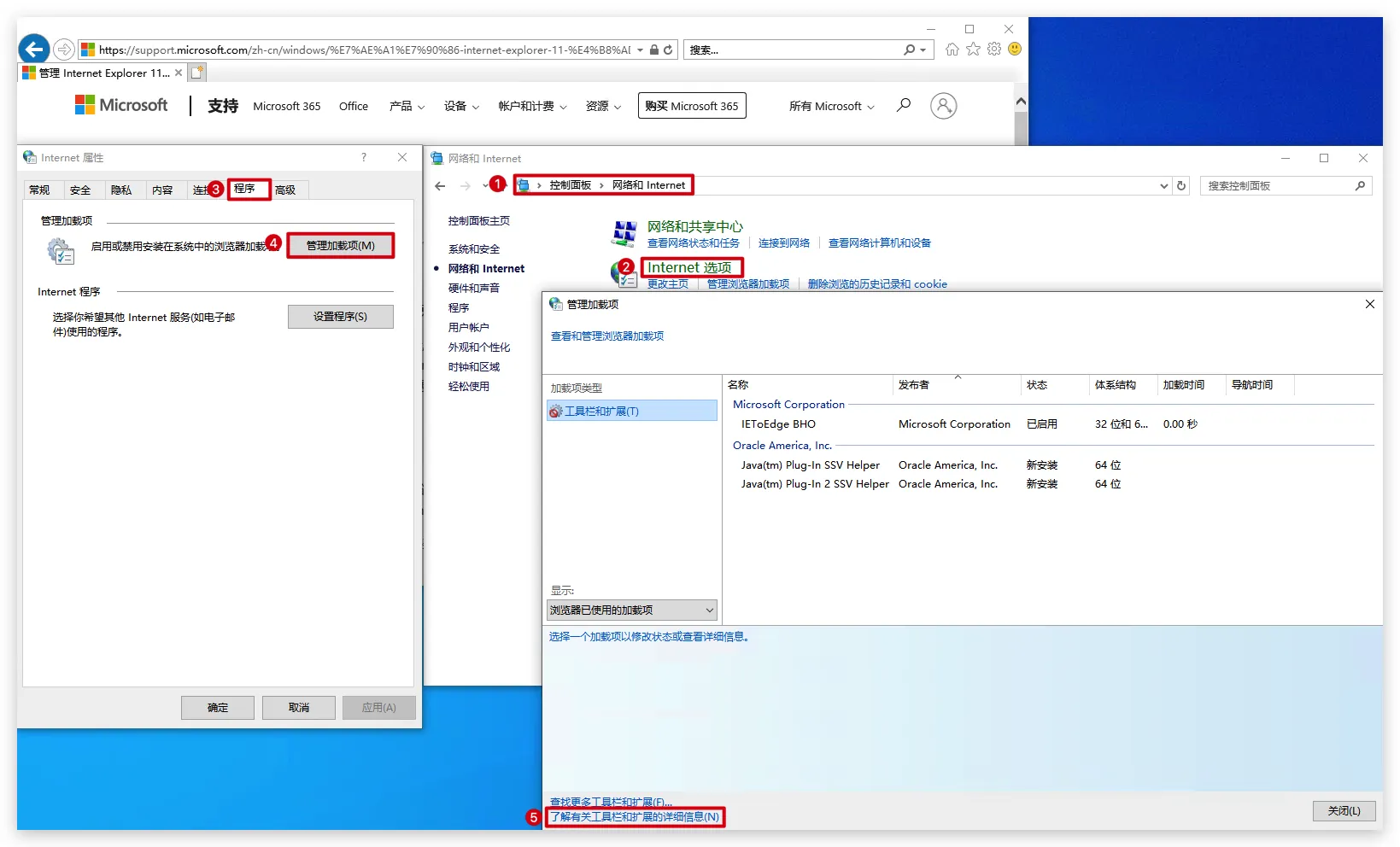
Task: Click the Internet Properties help question mark
Action: (364, 157)
